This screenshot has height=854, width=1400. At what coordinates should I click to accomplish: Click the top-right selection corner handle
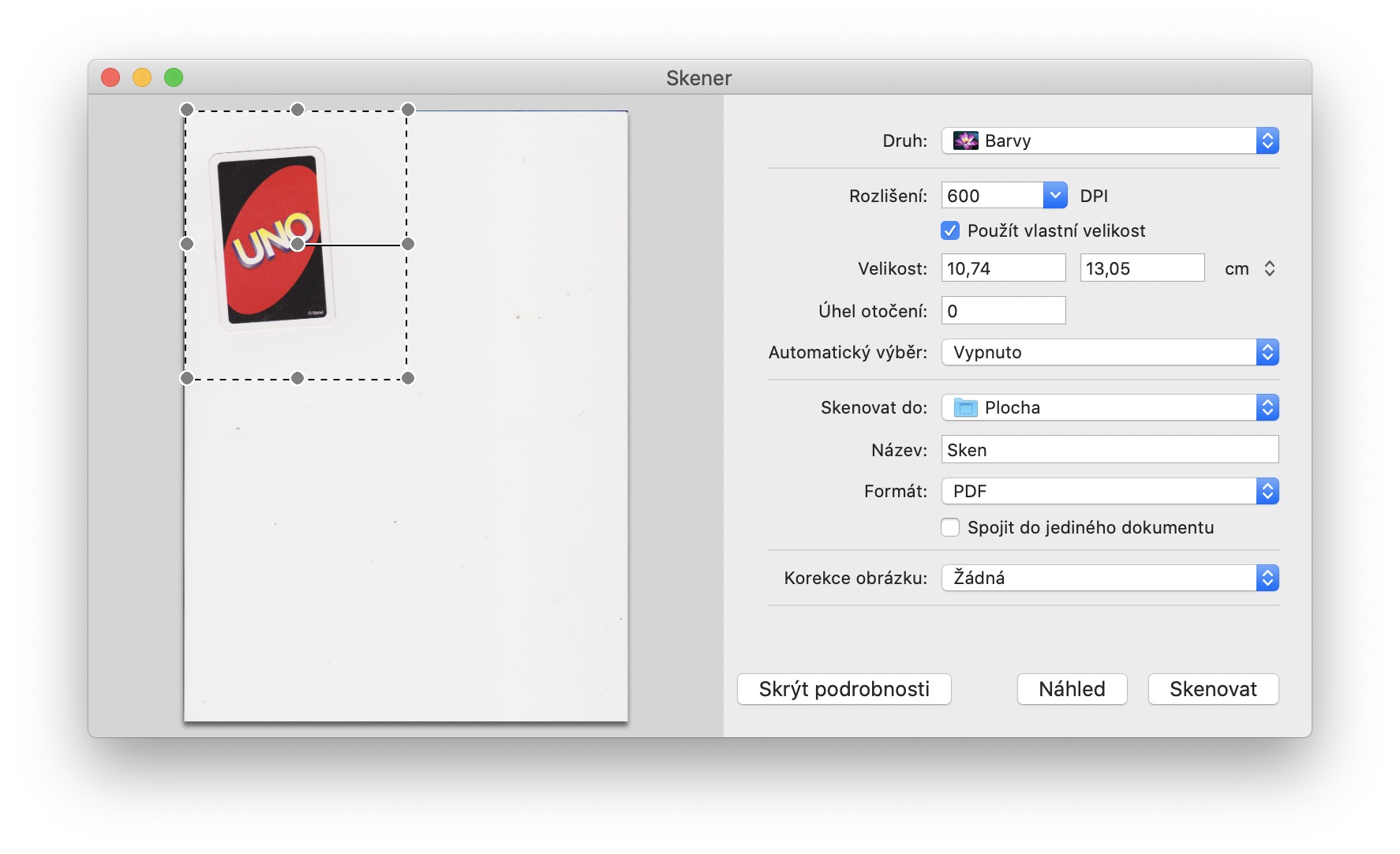[x=408, y=110]
